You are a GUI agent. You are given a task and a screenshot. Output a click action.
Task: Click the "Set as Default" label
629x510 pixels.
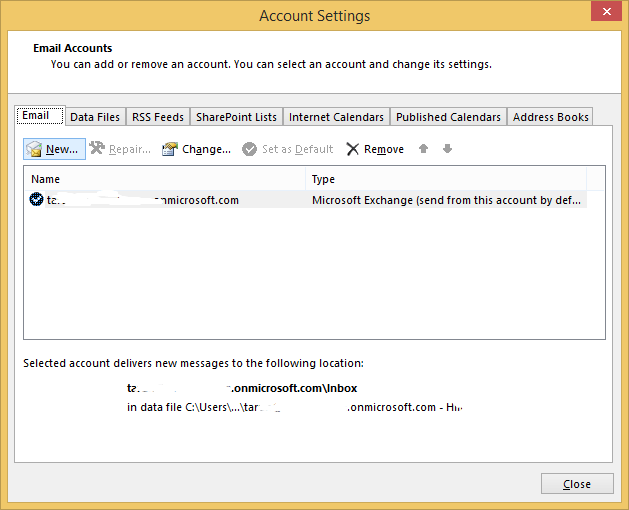298,149
